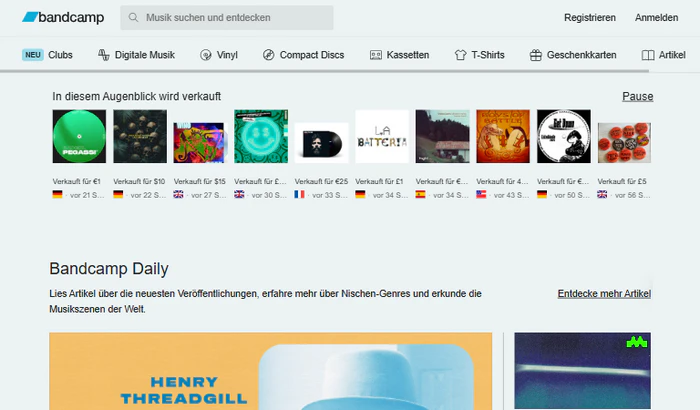Select the green smiley face album thumbnail

[x=260, y=136]
